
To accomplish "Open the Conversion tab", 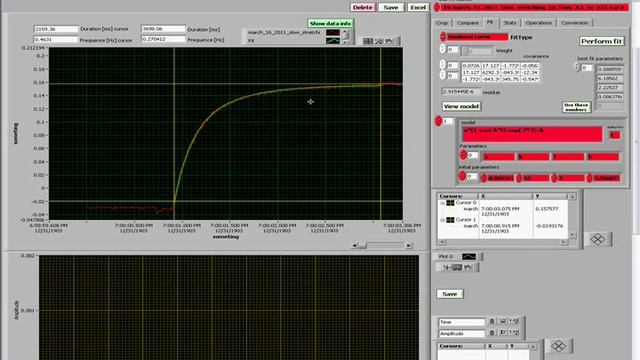I will coord(574,23).
